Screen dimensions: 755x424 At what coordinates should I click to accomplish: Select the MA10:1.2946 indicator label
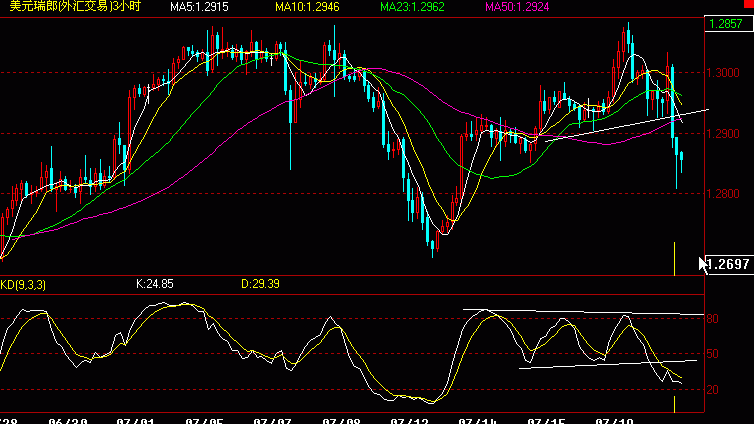pos(307,7)
